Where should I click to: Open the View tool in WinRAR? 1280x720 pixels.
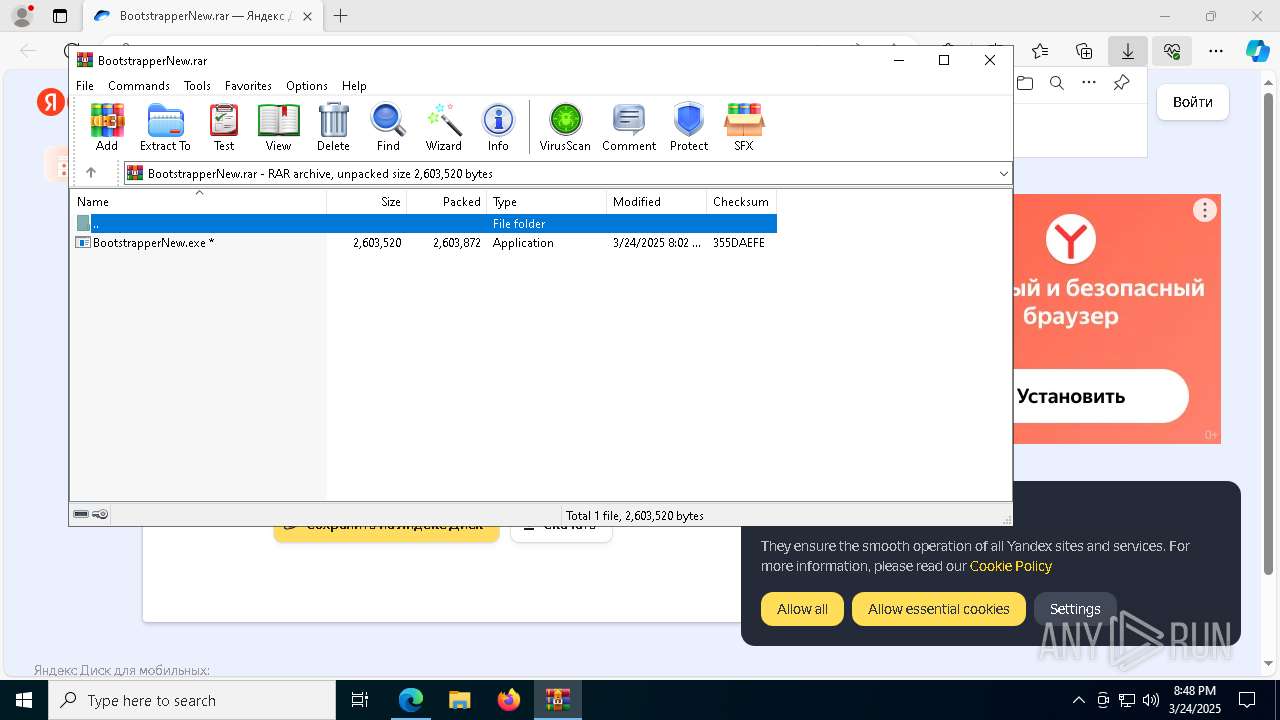point(278,127)
